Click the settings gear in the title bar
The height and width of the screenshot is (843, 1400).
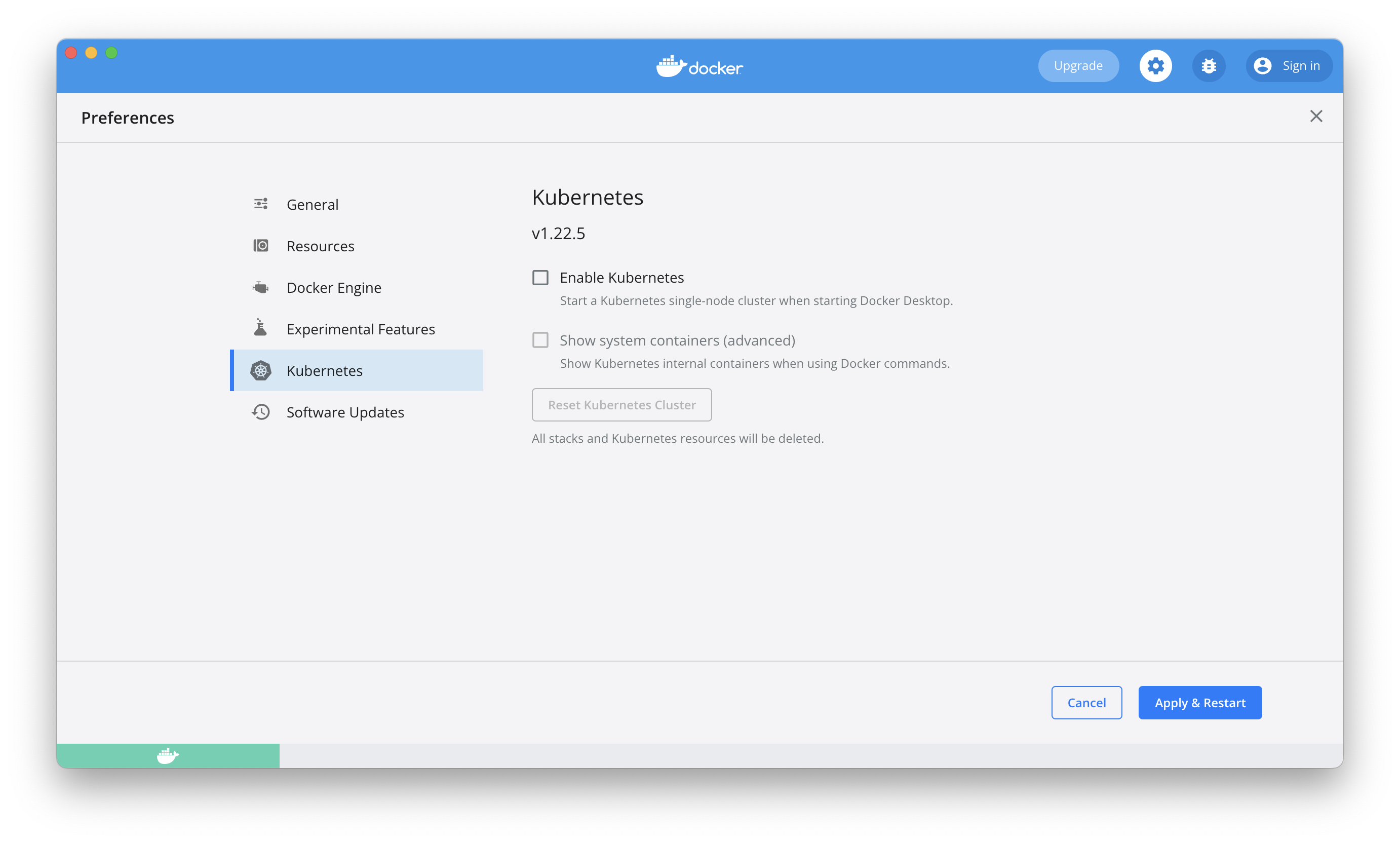1155,65
